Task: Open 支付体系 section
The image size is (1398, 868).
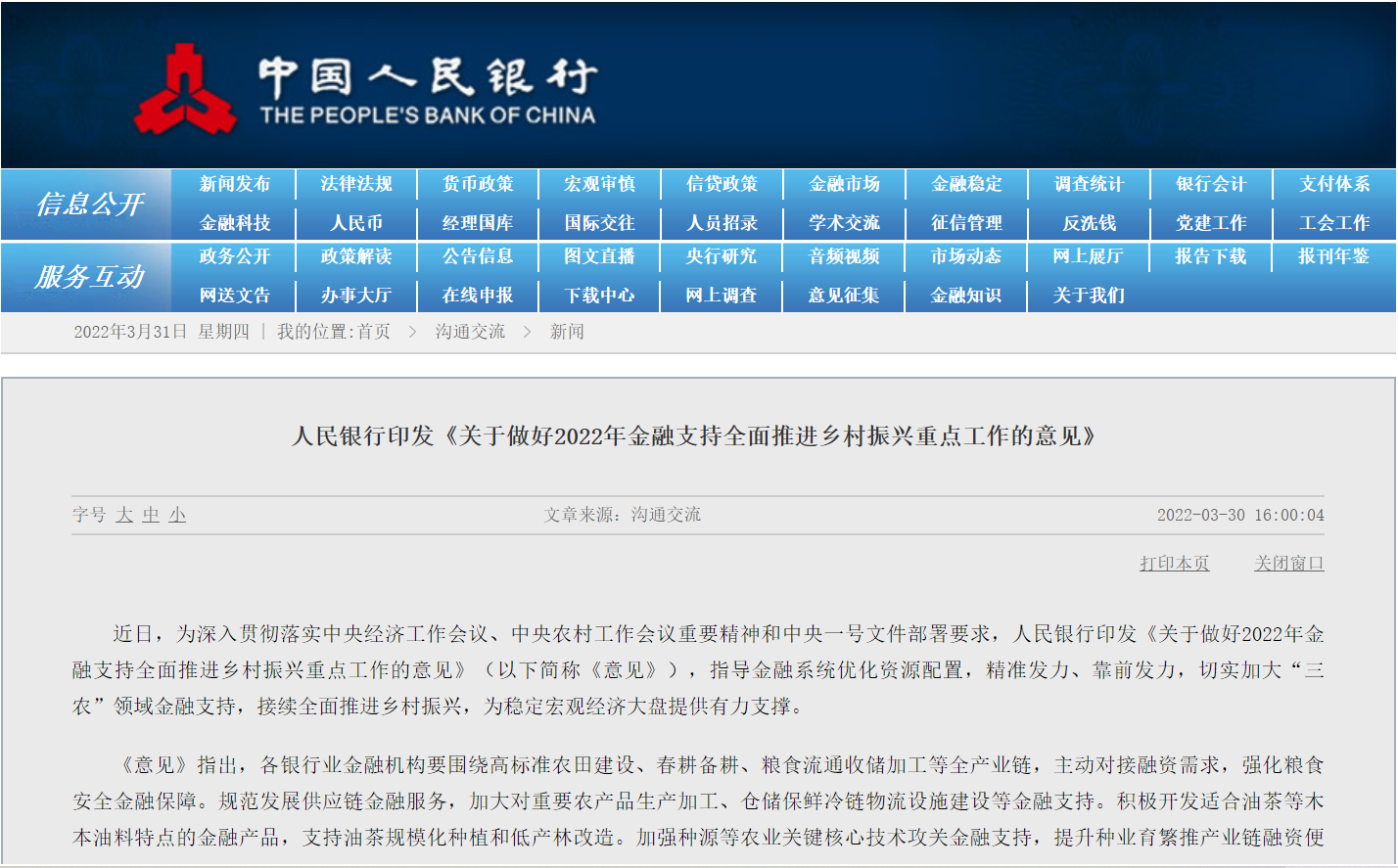Action: coord(1334,184)
